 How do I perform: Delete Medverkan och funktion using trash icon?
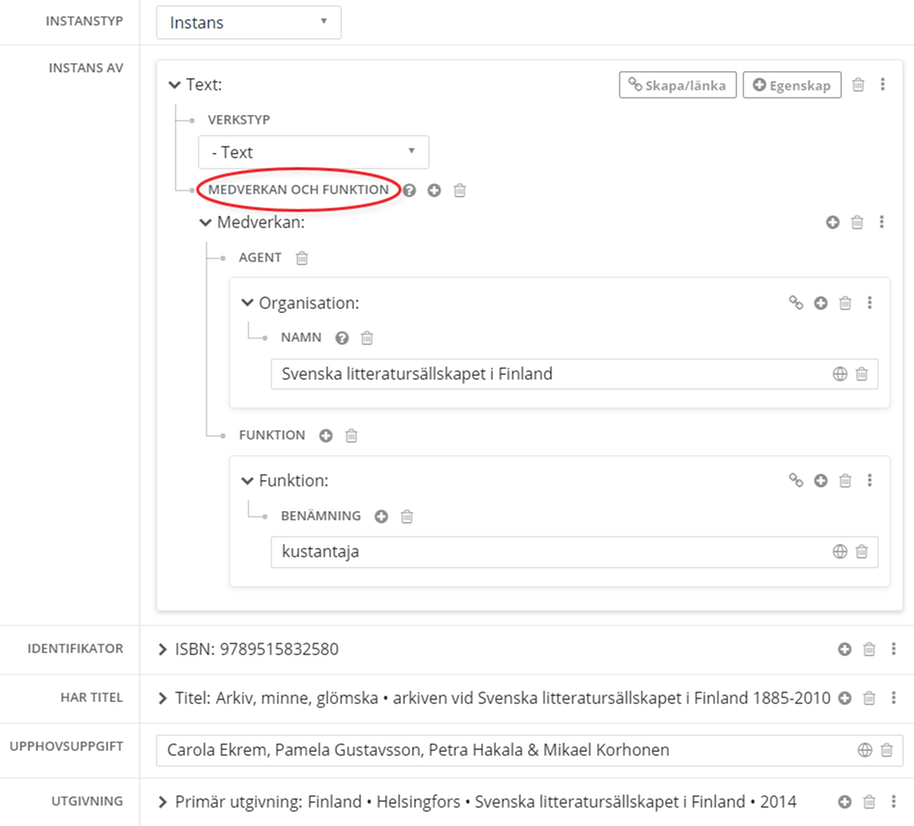pos(459,190)
